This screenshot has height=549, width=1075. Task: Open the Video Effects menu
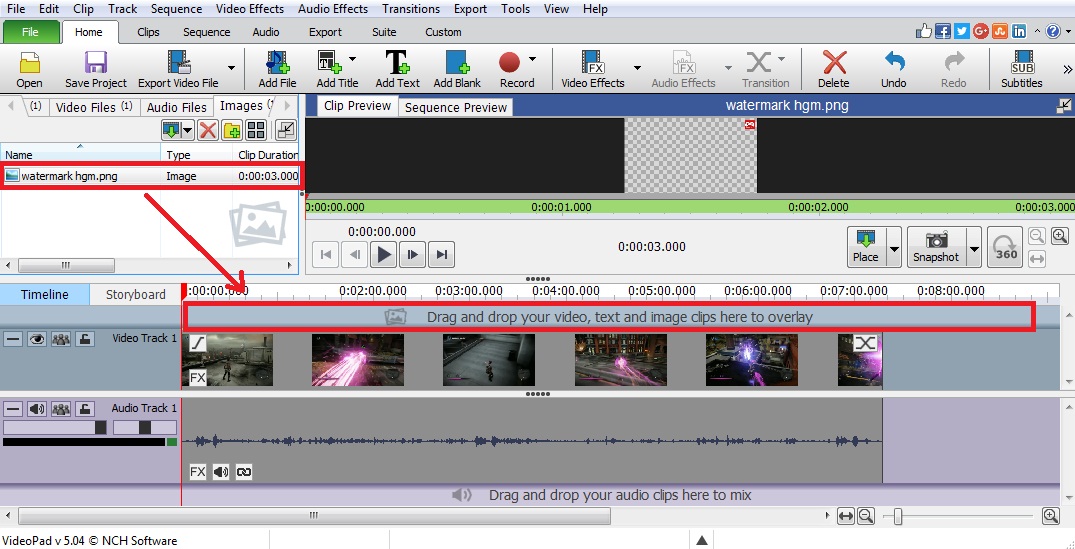250,9
